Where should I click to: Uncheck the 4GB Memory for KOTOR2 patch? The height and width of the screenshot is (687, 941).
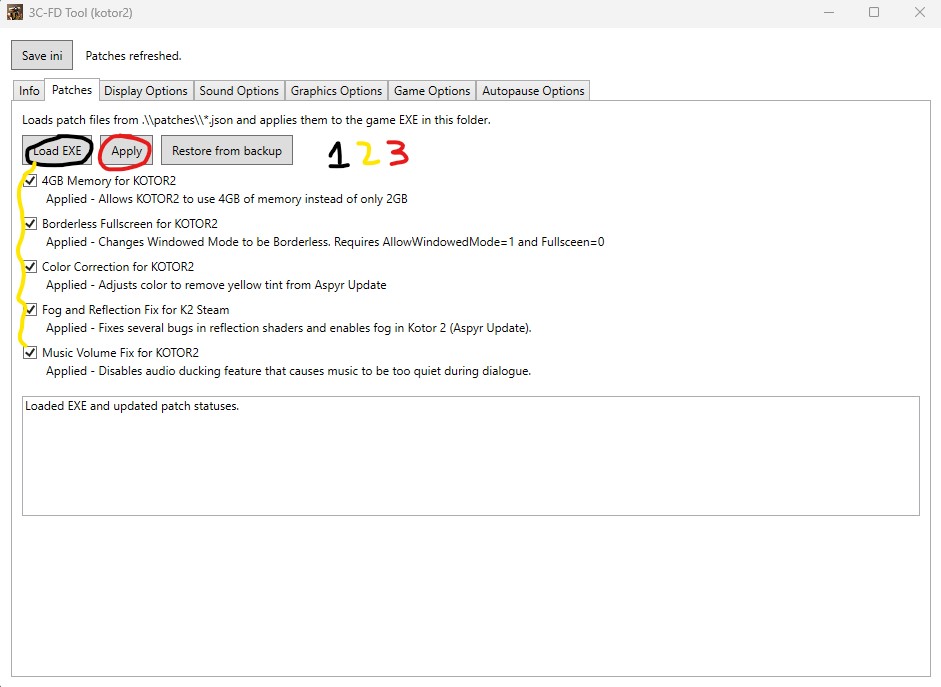pos(30,181)
